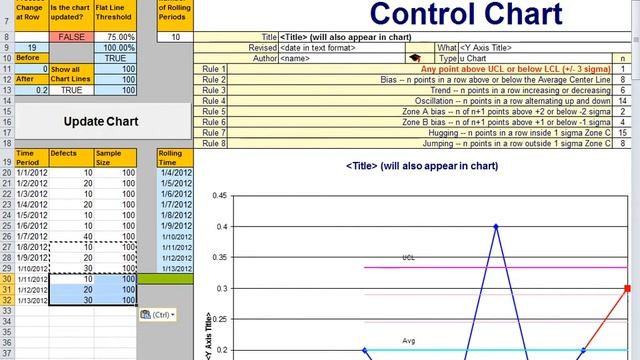Select Time Period cell 1/13/2012
This screenshot has width=640, height=360.
[x=32, y=300]
